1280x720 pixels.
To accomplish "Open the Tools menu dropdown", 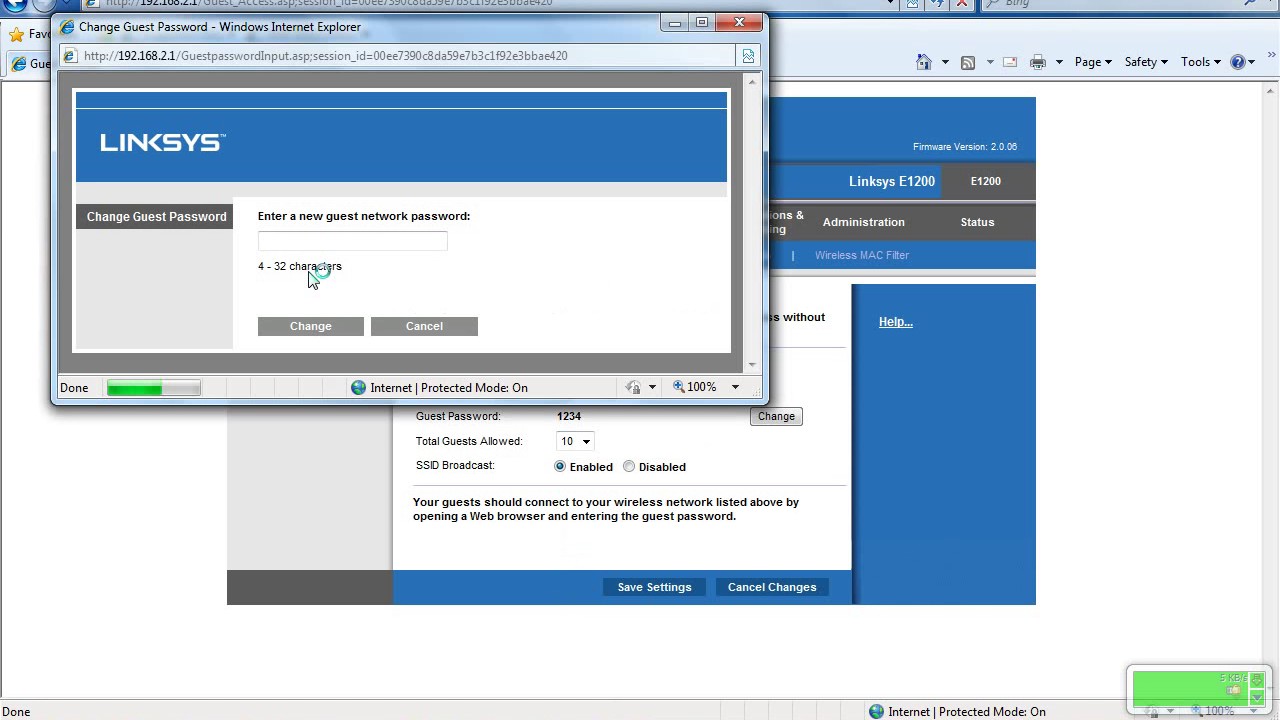I will (1201, 62).
